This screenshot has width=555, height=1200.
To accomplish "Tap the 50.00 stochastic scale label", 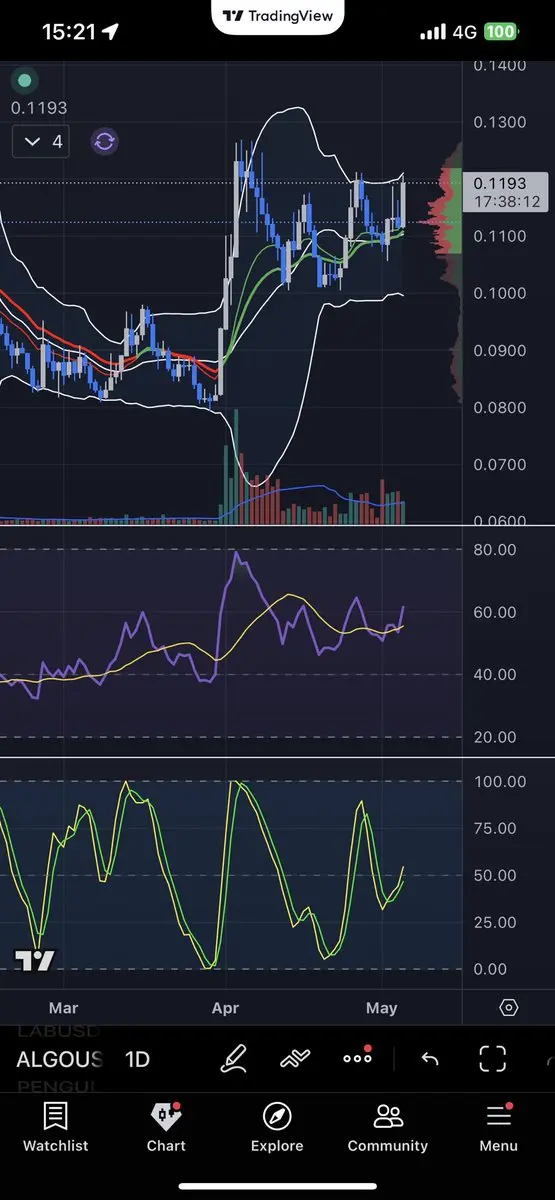I will 494,876.
